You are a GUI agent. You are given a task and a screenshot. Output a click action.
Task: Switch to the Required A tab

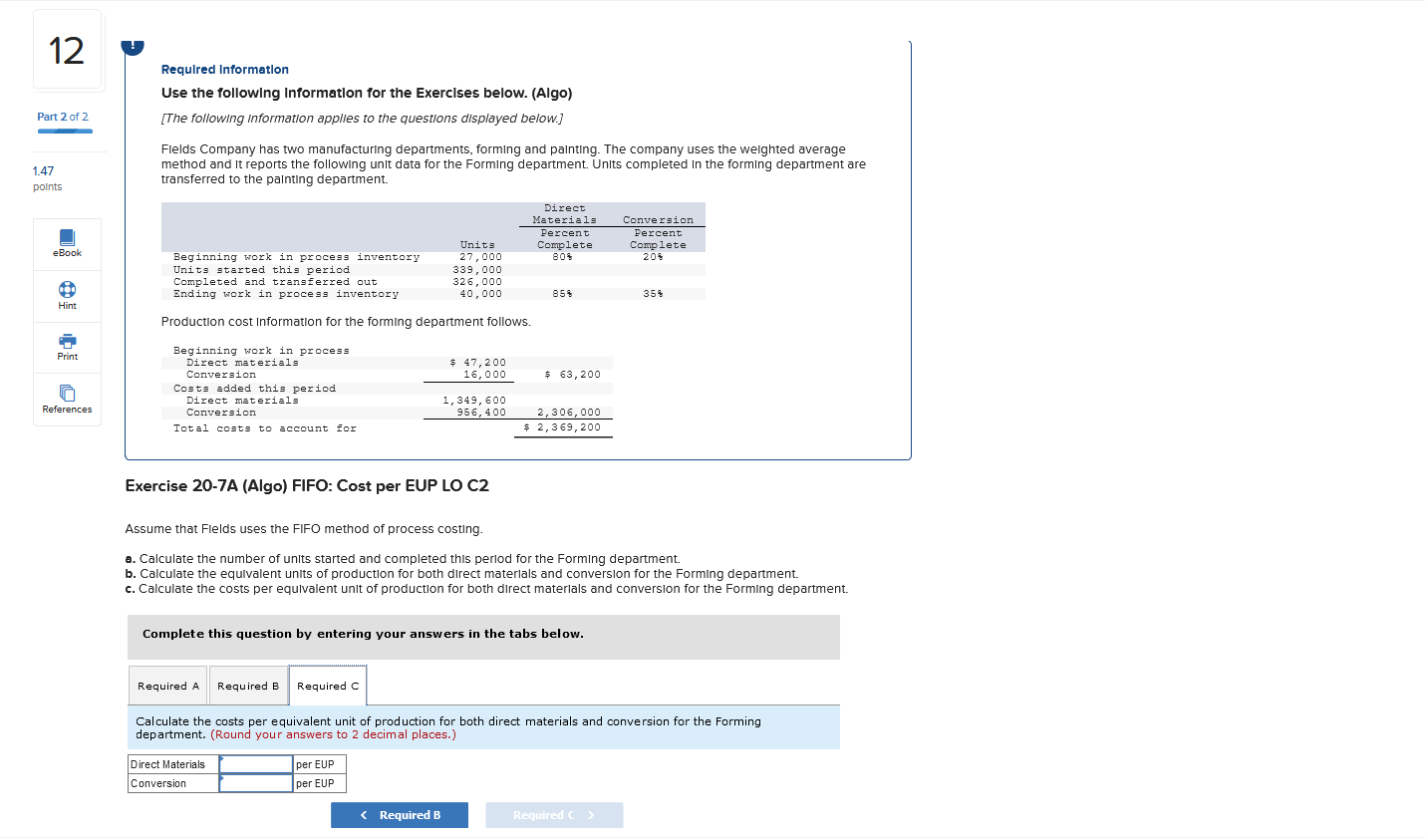point(167,686)
